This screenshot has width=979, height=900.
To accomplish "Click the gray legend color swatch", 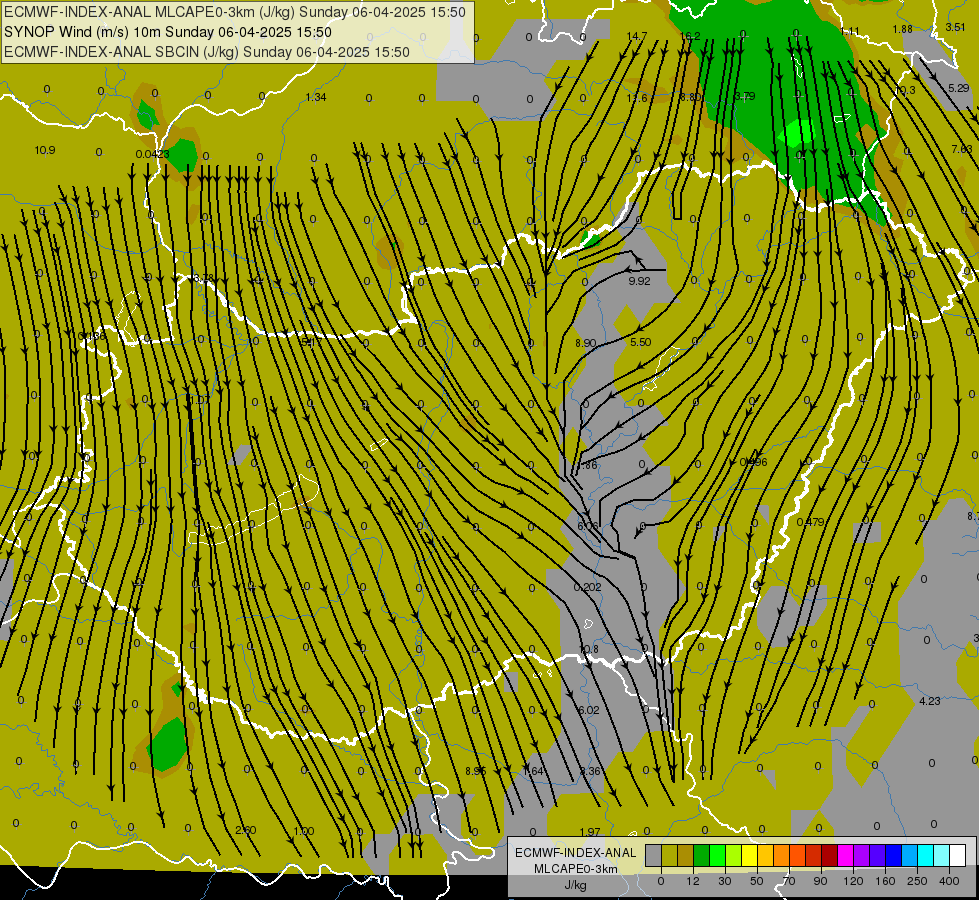I will click(x=654, y=855).
